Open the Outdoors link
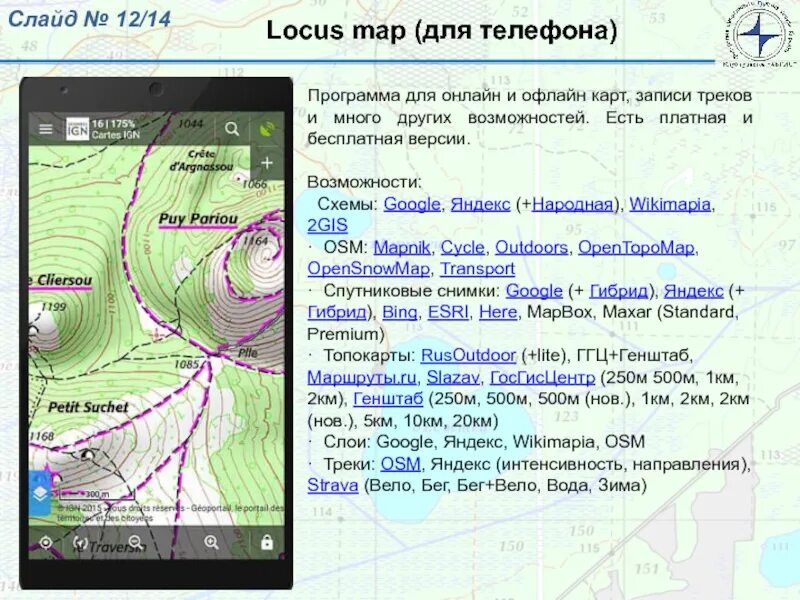The image size is (800, 600). point(531,247)
